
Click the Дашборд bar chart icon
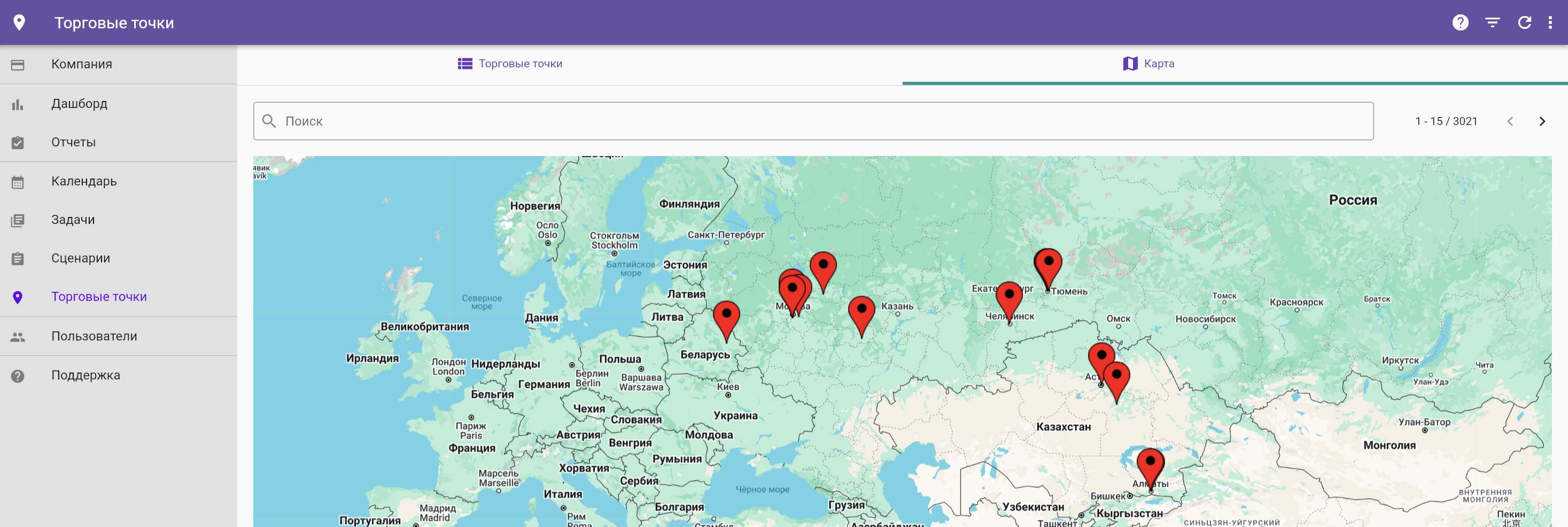coord(18,104)
